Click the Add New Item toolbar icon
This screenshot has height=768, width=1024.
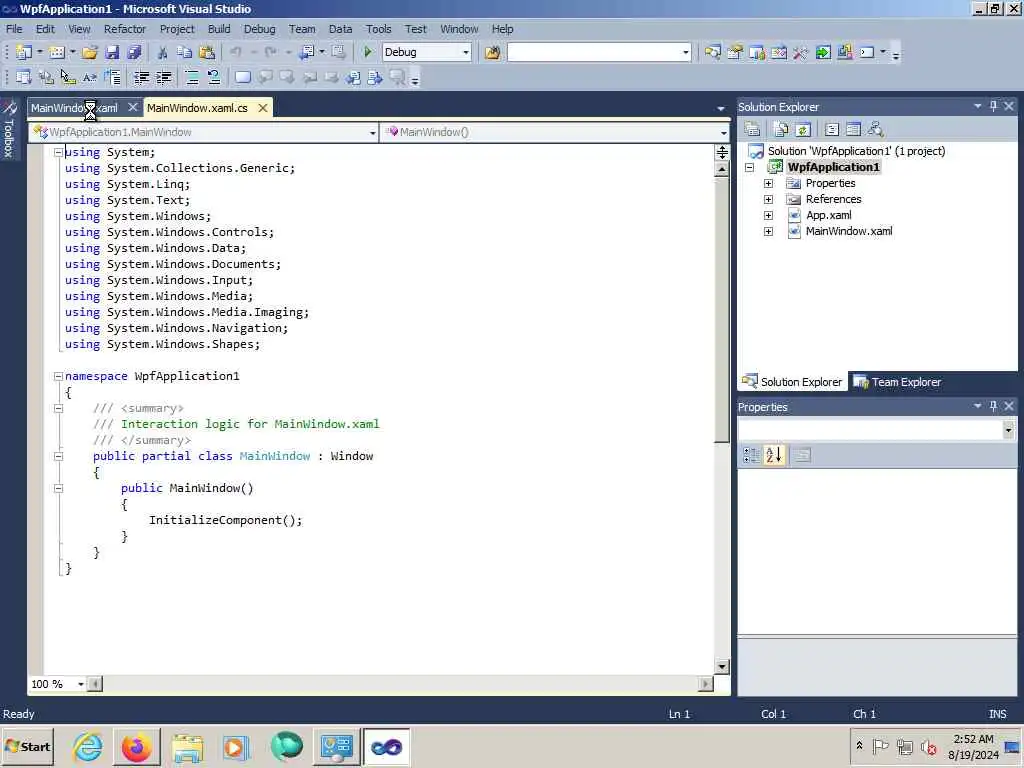[57, 52]
